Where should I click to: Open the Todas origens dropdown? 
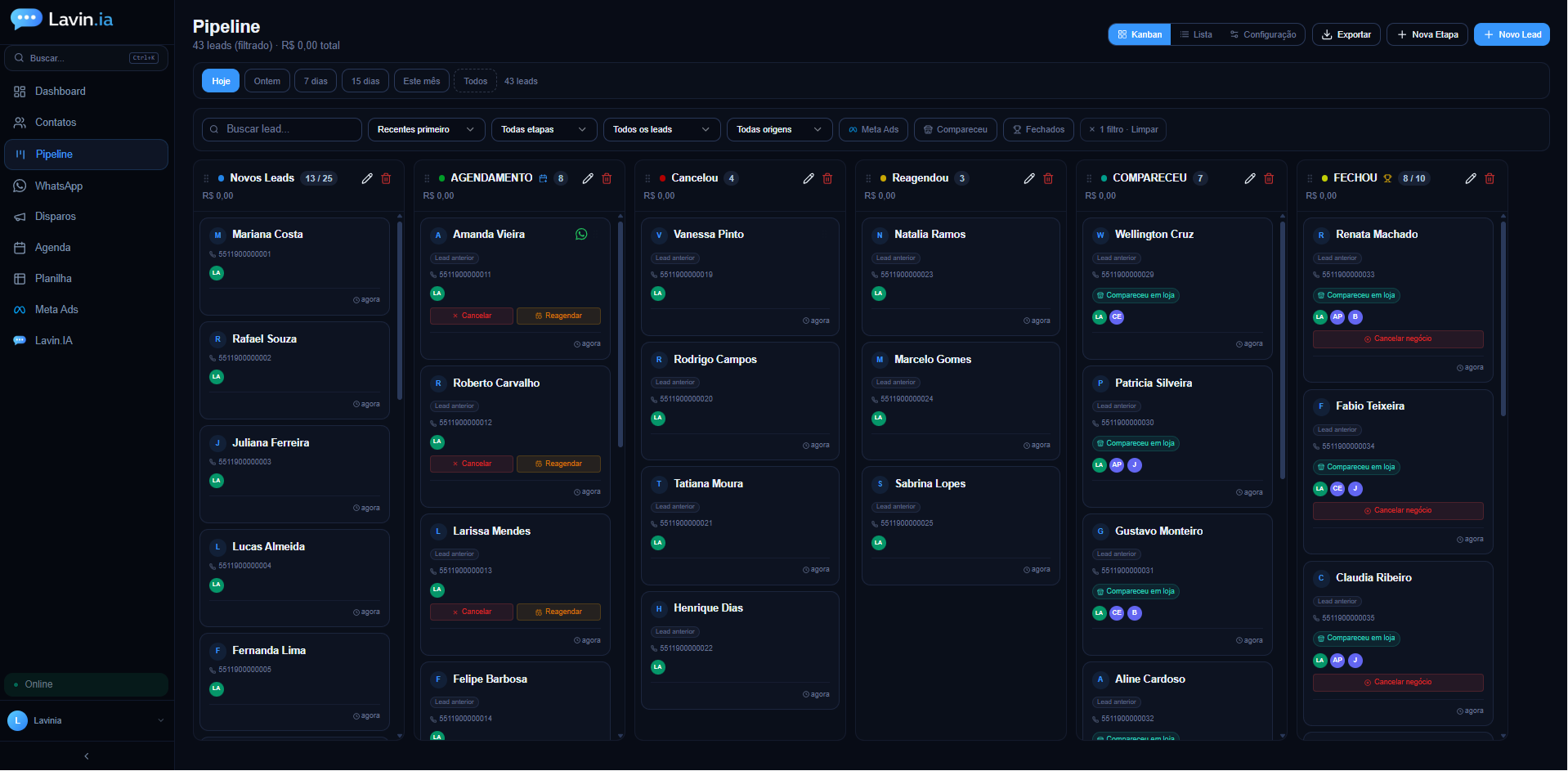coord(779,129)
